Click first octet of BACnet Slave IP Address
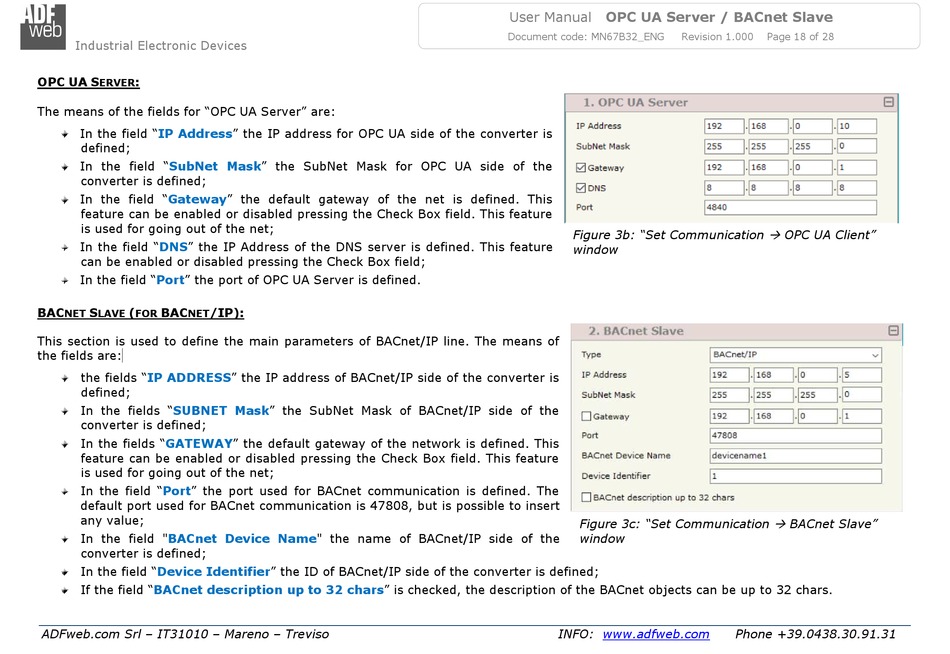Viewport: 950px width, 654px height. tap(729, 375)
